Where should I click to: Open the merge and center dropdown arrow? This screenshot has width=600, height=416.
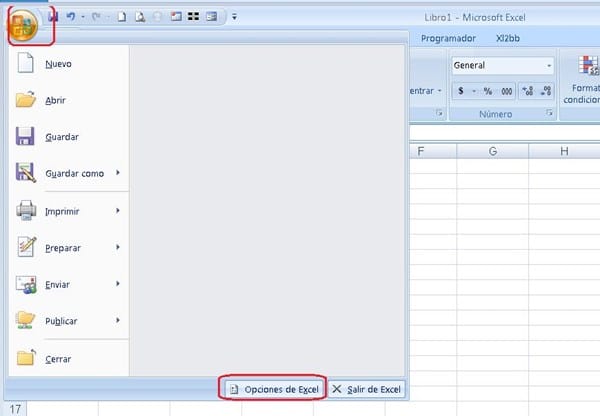440,91
